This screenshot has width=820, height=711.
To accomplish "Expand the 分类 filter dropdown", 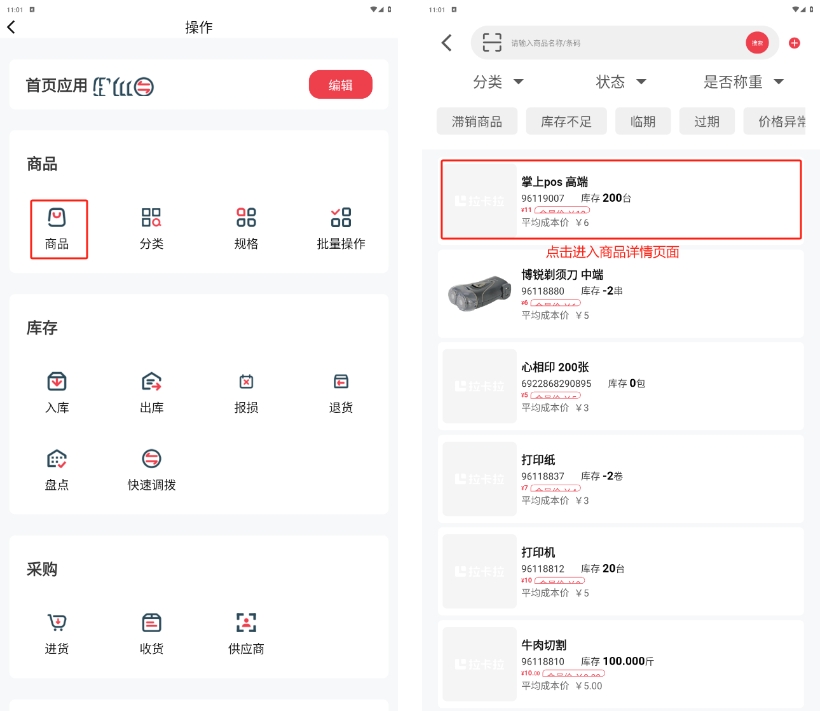I will pyautogui.click(x=498, y=82).
